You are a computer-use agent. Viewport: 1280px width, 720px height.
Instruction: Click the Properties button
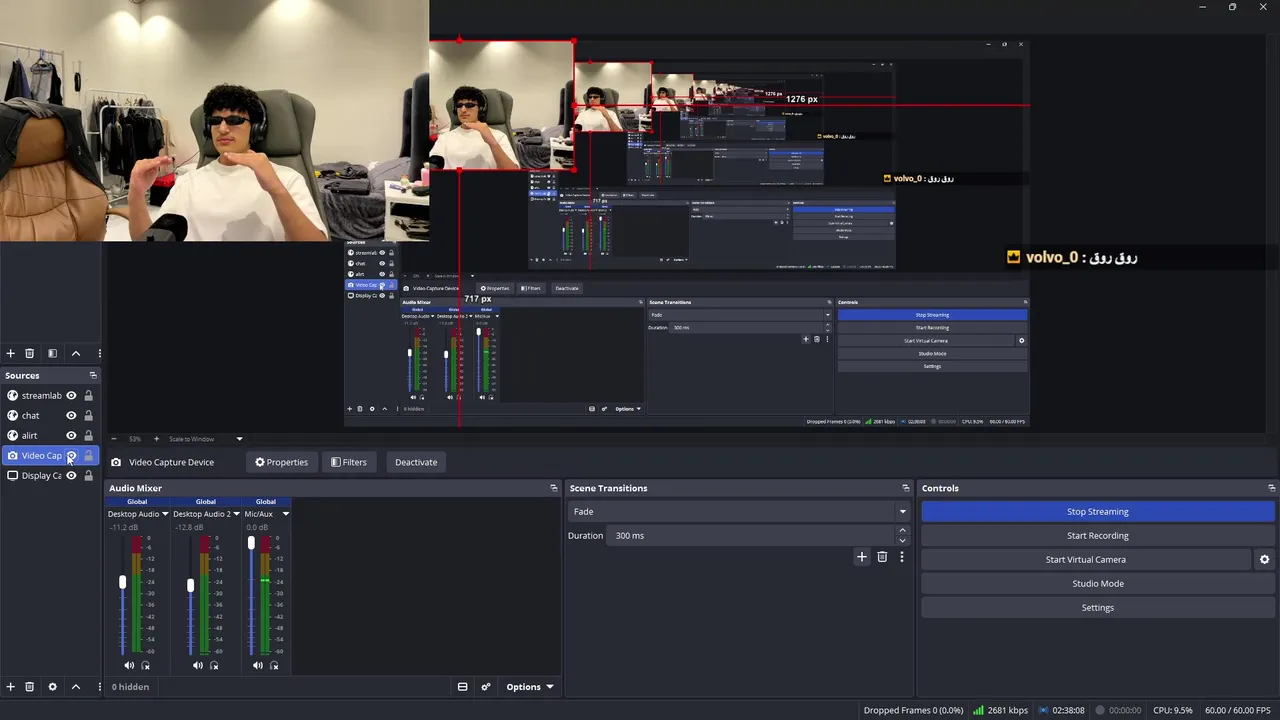(281, 462)
